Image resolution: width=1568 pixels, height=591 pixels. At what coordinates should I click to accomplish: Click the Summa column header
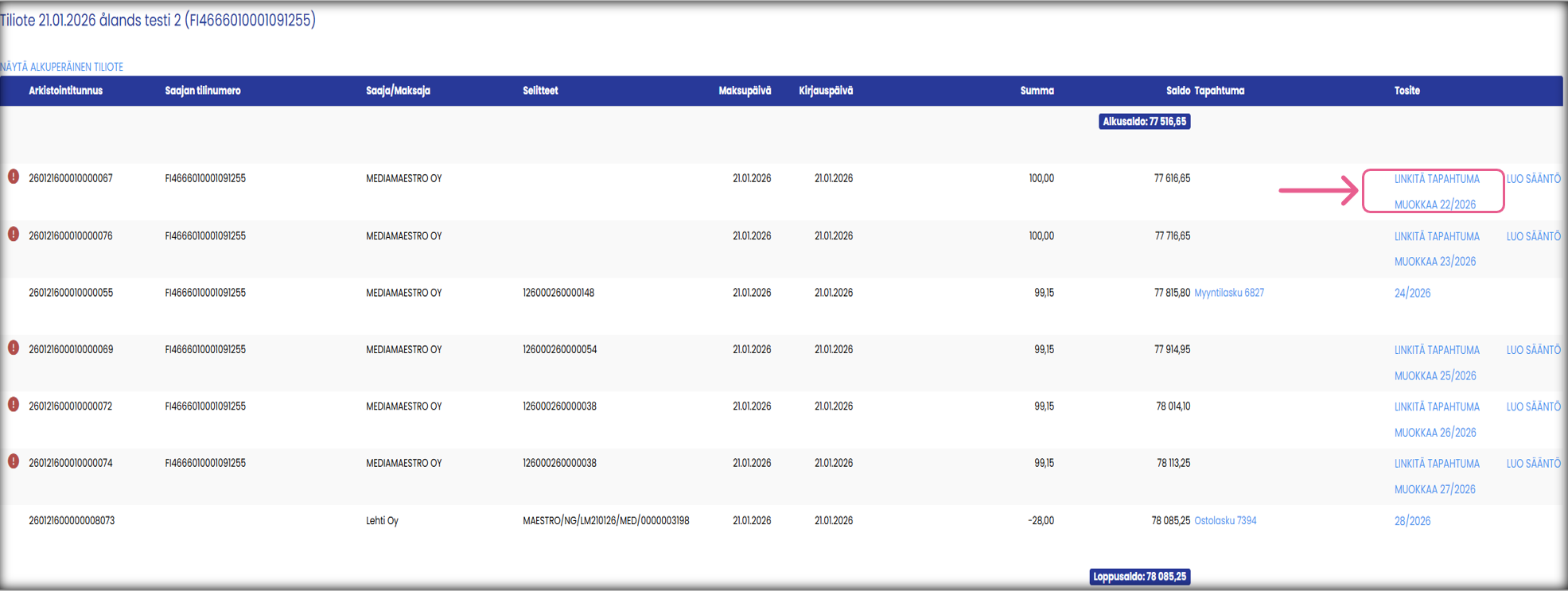(1037, 91)
